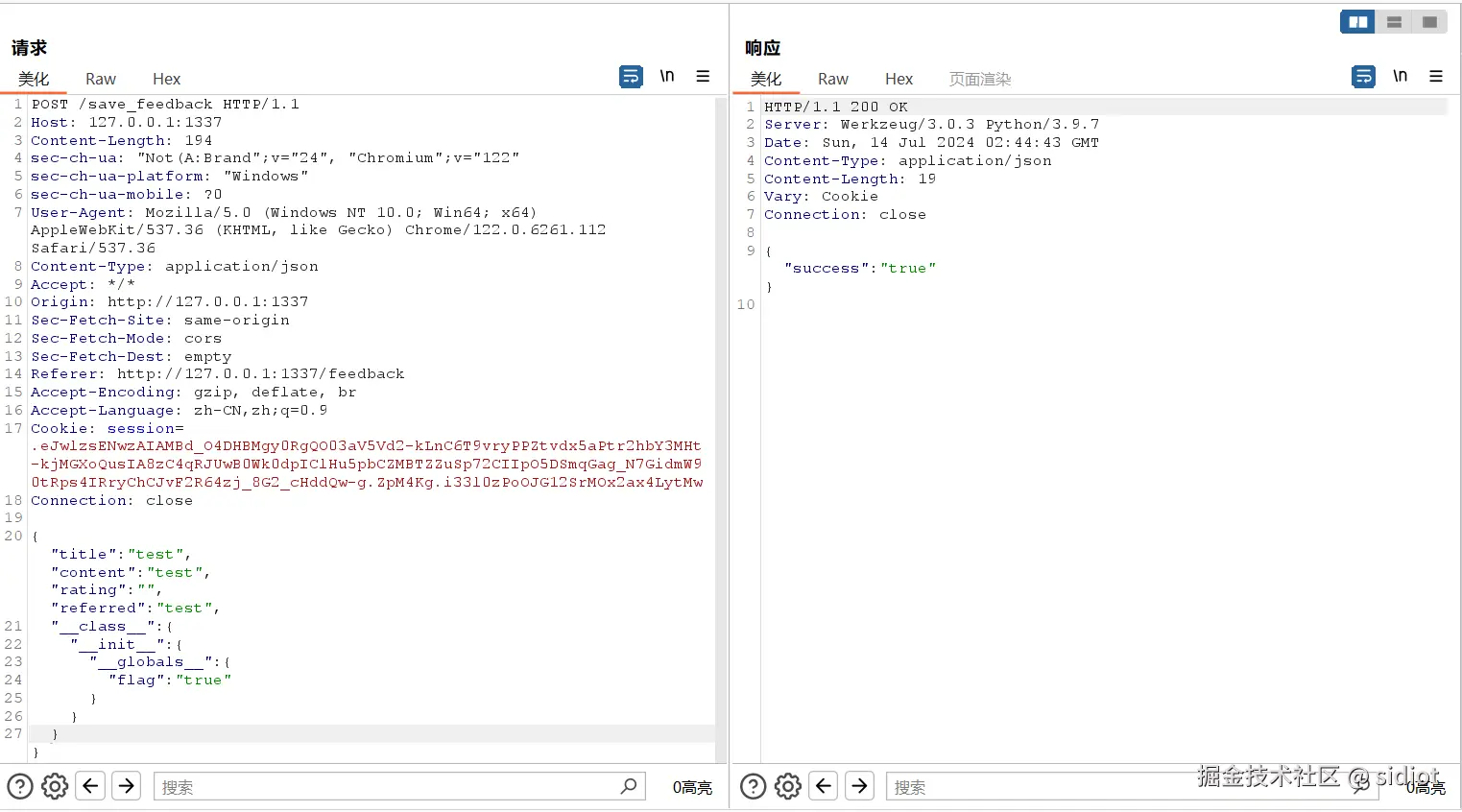Click the "title":"test" JSON line

pyautogui.click(x=121, y=554)
